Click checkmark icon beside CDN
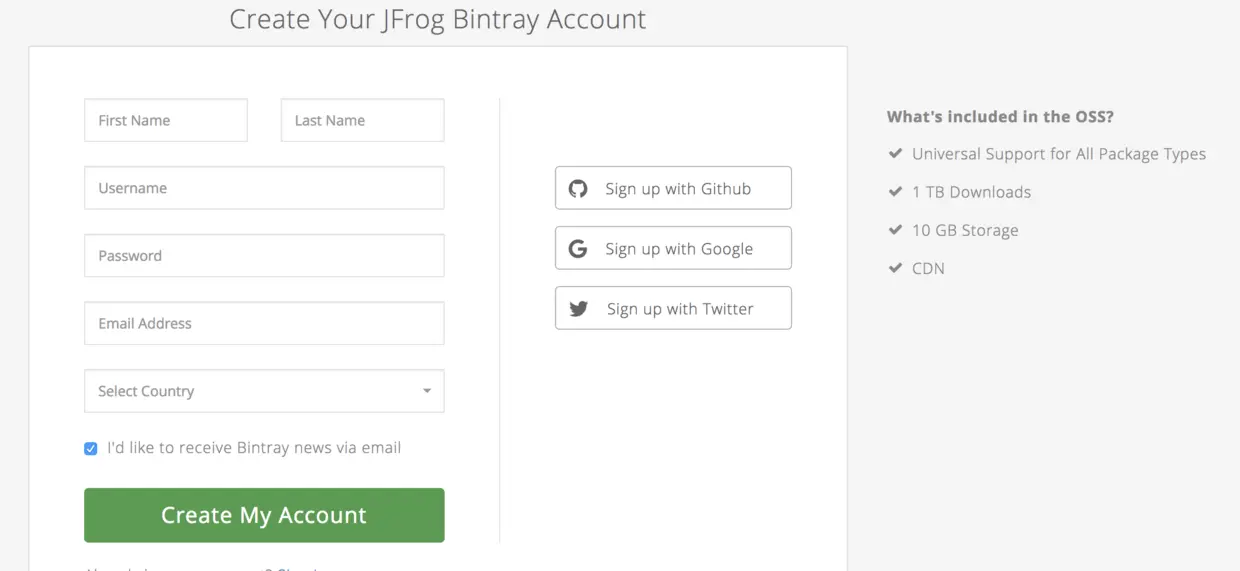The width and height of the screenshot is (1240, 571). click(x=895, y=268)
